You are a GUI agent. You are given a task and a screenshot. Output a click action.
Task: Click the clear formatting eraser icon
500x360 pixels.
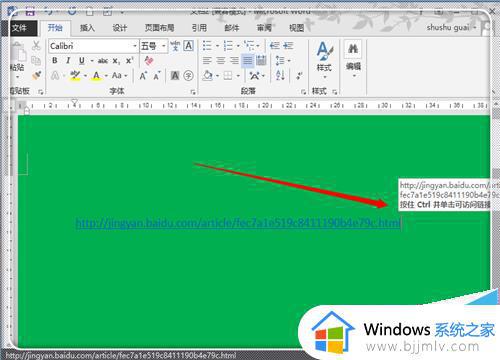tap(149, 61)
